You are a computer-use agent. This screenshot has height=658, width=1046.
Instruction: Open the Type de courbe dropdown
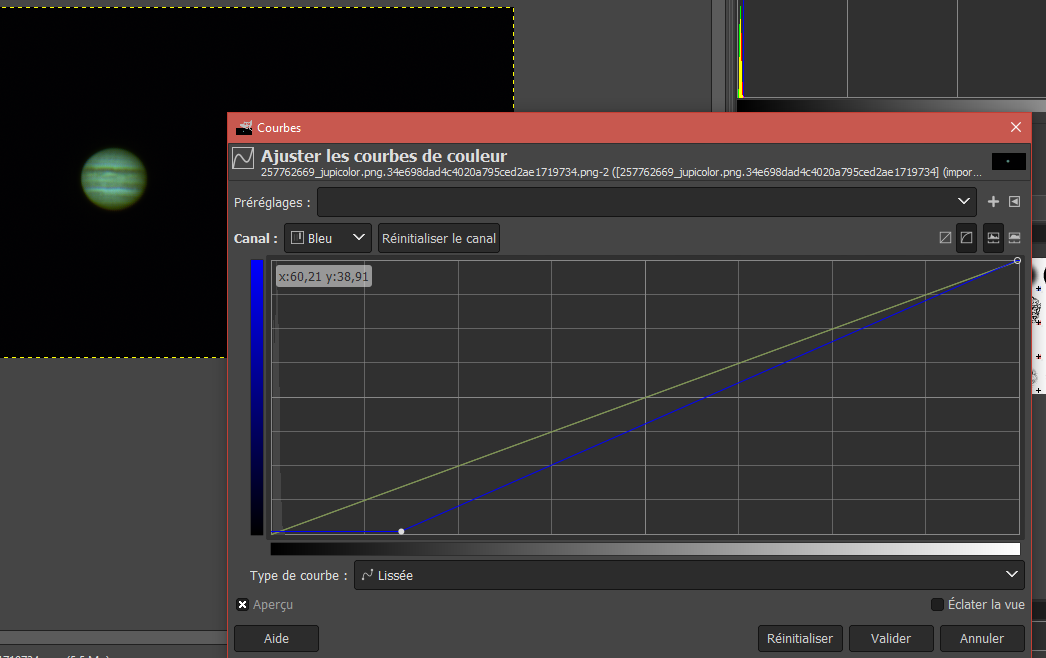point(689,575)
